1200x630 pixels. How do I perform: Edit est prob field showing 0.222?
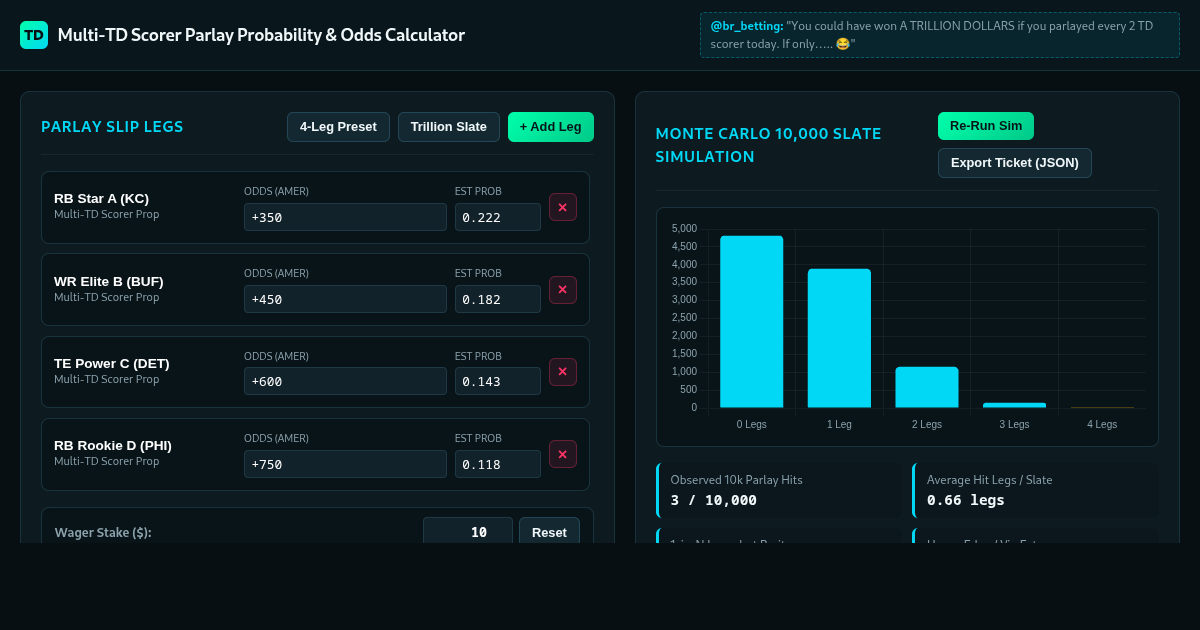click(498, 217)
